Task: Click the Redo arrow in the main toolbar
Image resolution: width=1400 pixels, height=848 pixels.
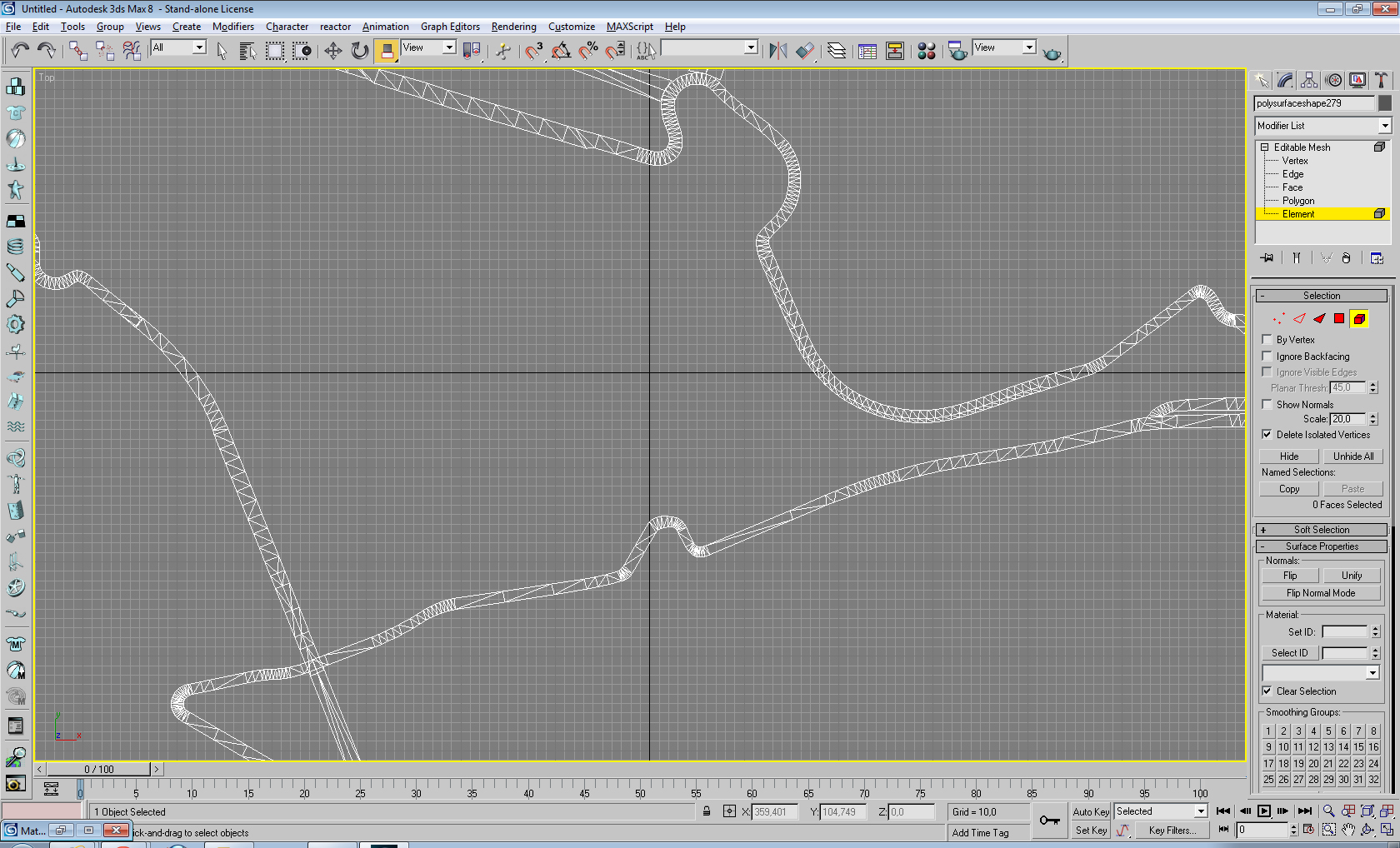Action: (x=47, y=51)
